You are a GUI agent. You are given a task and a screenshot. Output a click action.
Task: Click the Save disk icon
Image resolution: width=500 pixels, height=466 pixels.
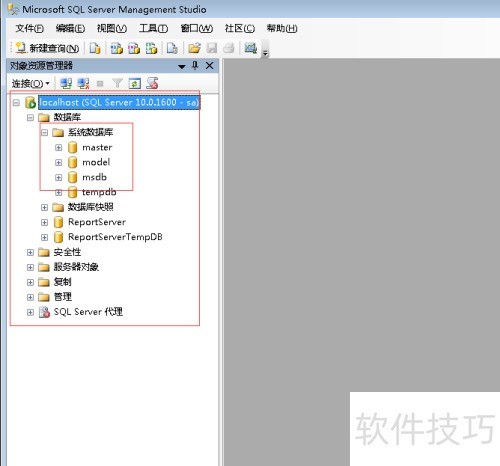click(x=212, y=48)
